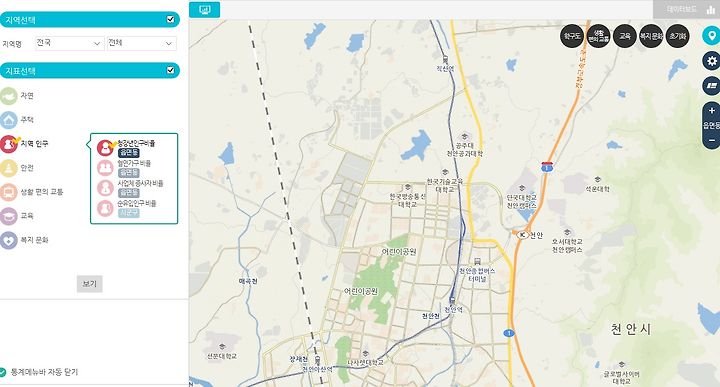Zoom in the map with plus

click(x=711, y=111)
